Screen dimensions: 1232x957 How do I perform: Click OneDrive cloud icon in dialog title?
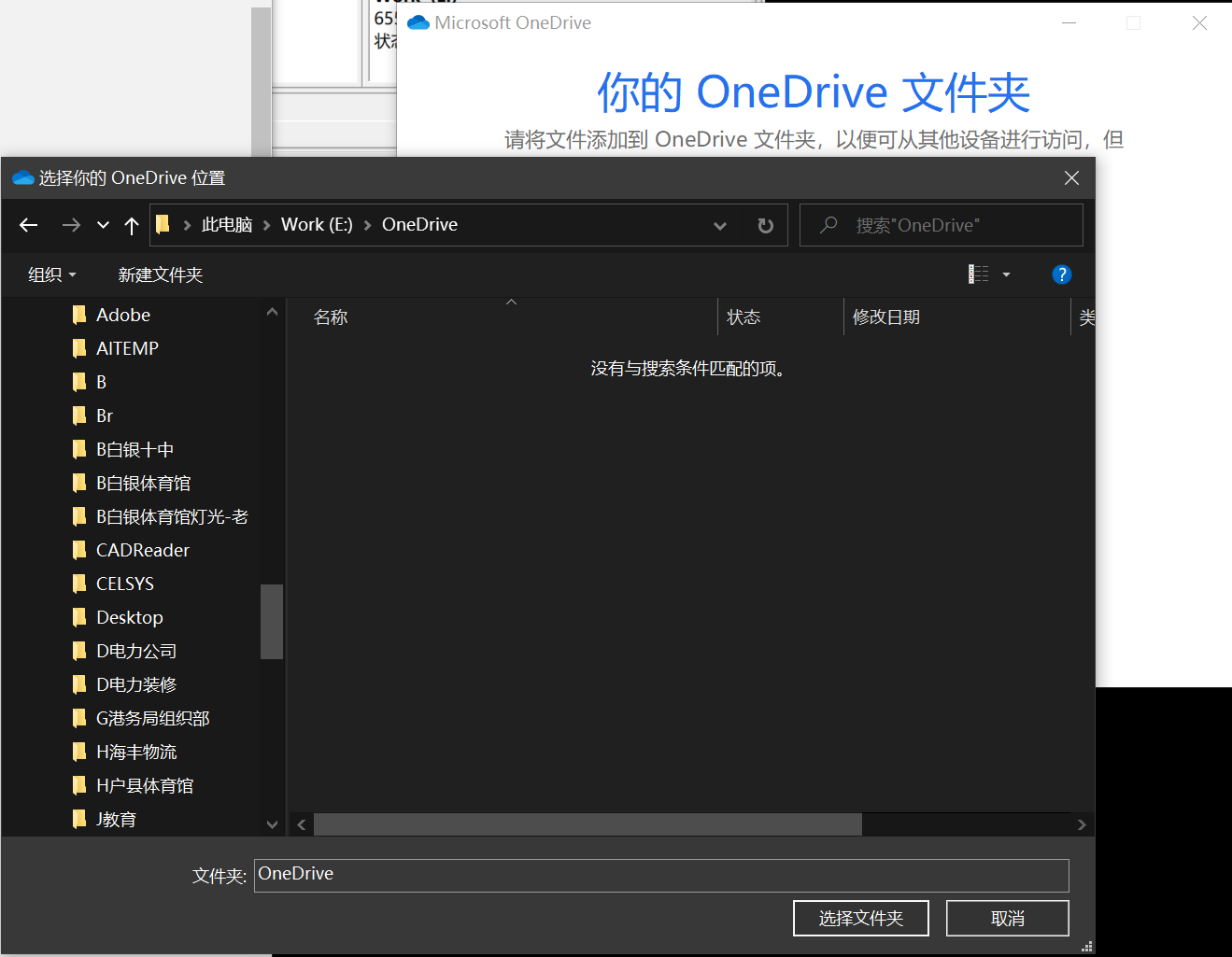[x=22, y=177]
